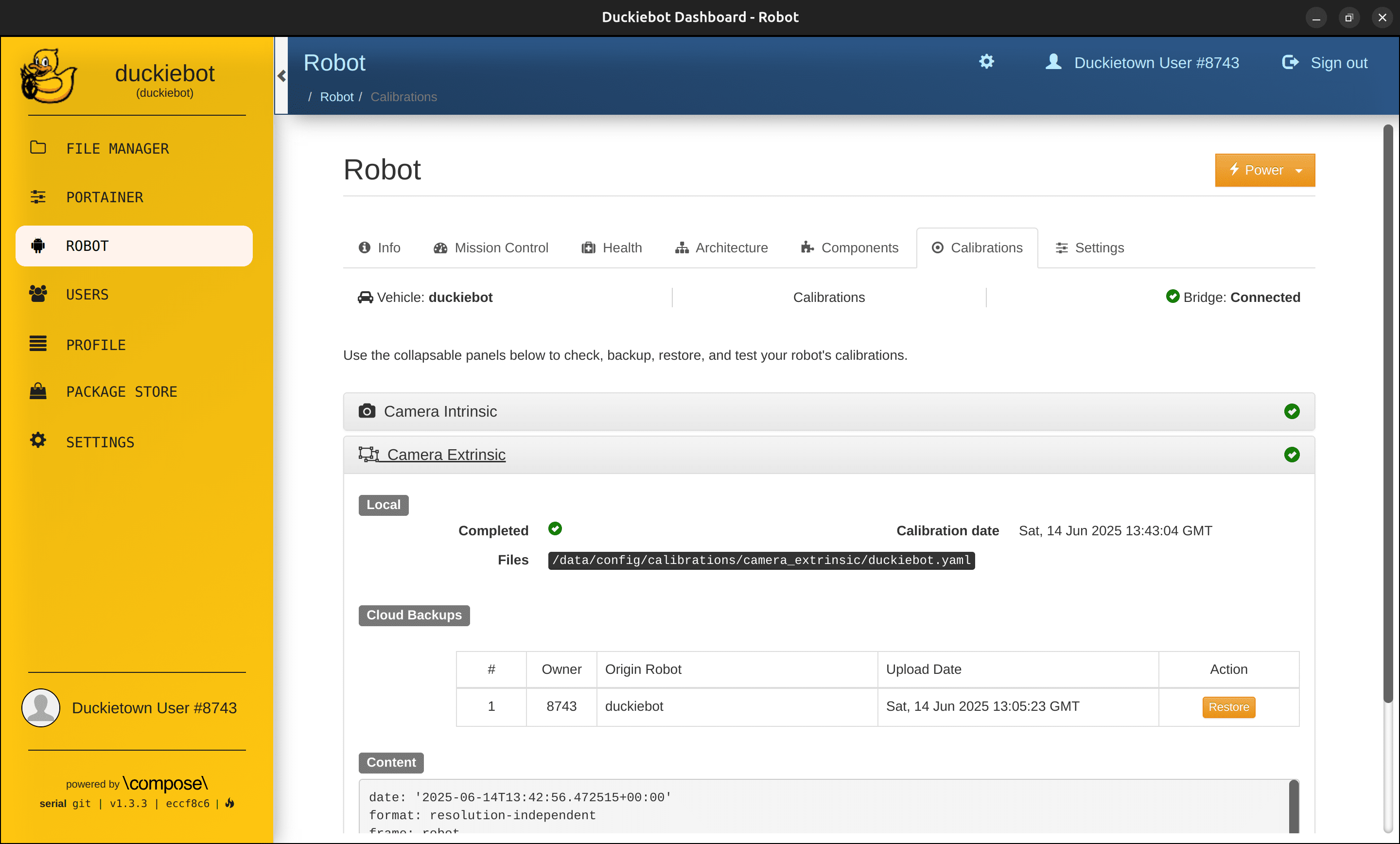Click the main page vertical scrollbar
The height and width of the screenshot is (844, 1400).
click(x=1387, y=413)
